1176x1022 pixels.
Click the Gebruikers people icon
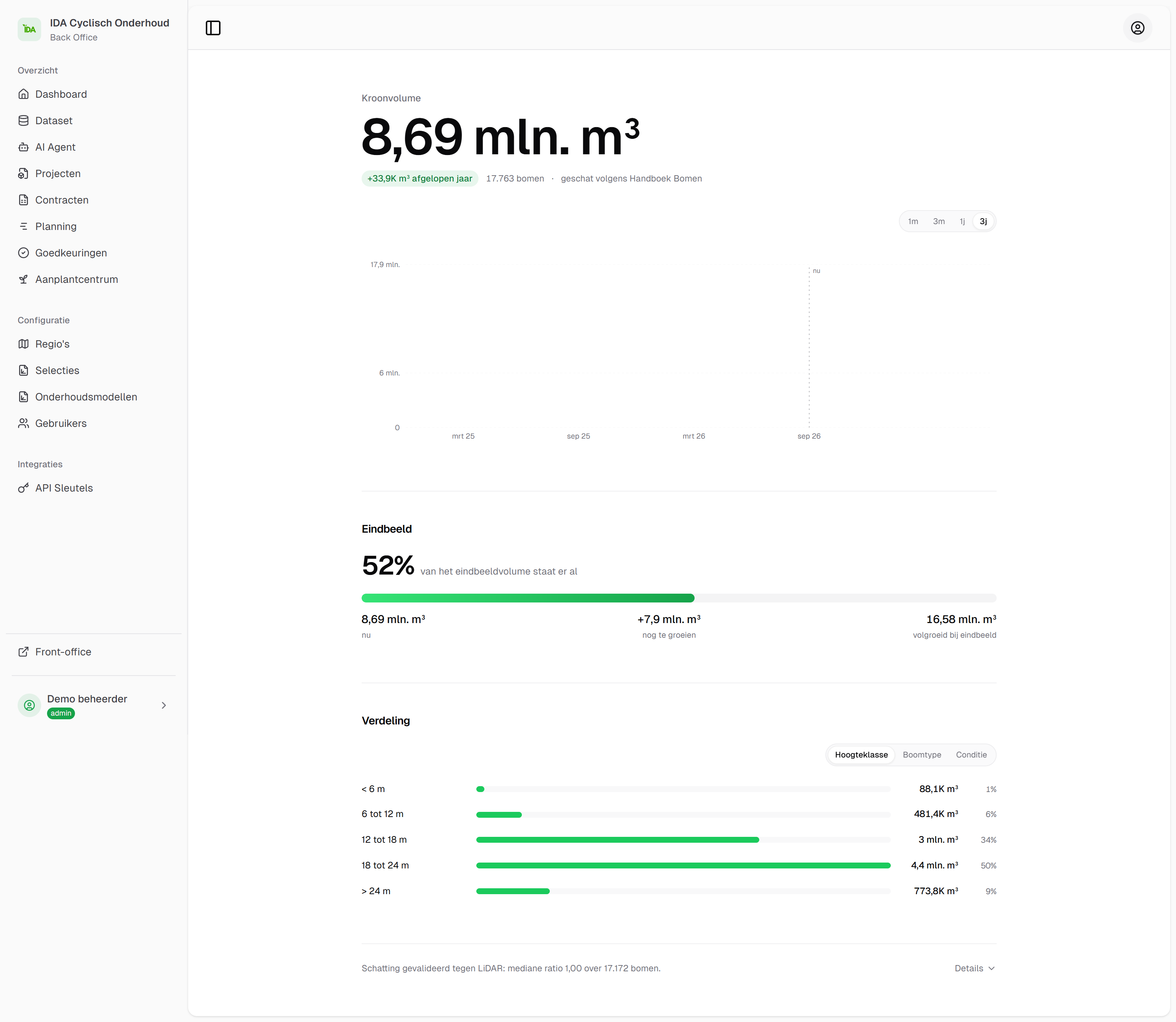24,423
